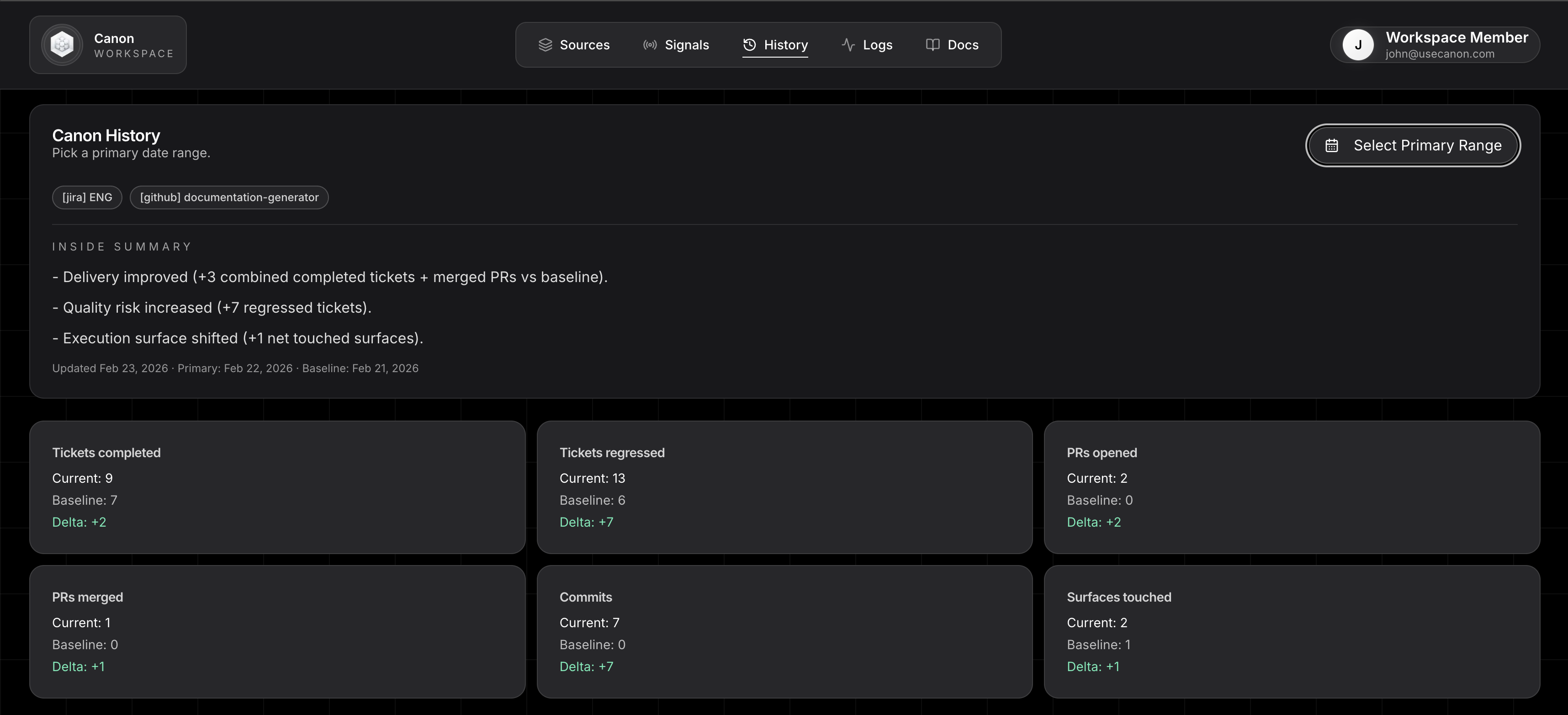The image size is (1568, 715).
Task: Click the Signals broadcast icon
Action: pyautogui.click(x=650, y=45)
